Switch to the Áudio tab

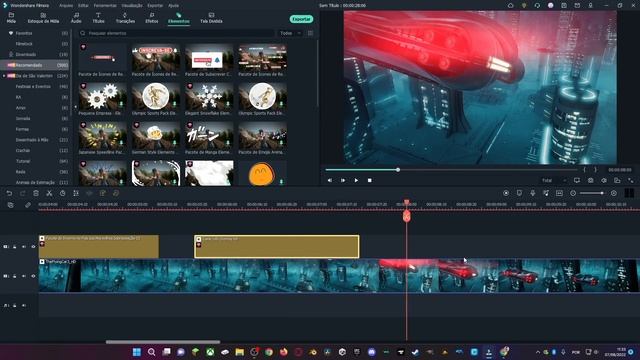pos(76,18)
